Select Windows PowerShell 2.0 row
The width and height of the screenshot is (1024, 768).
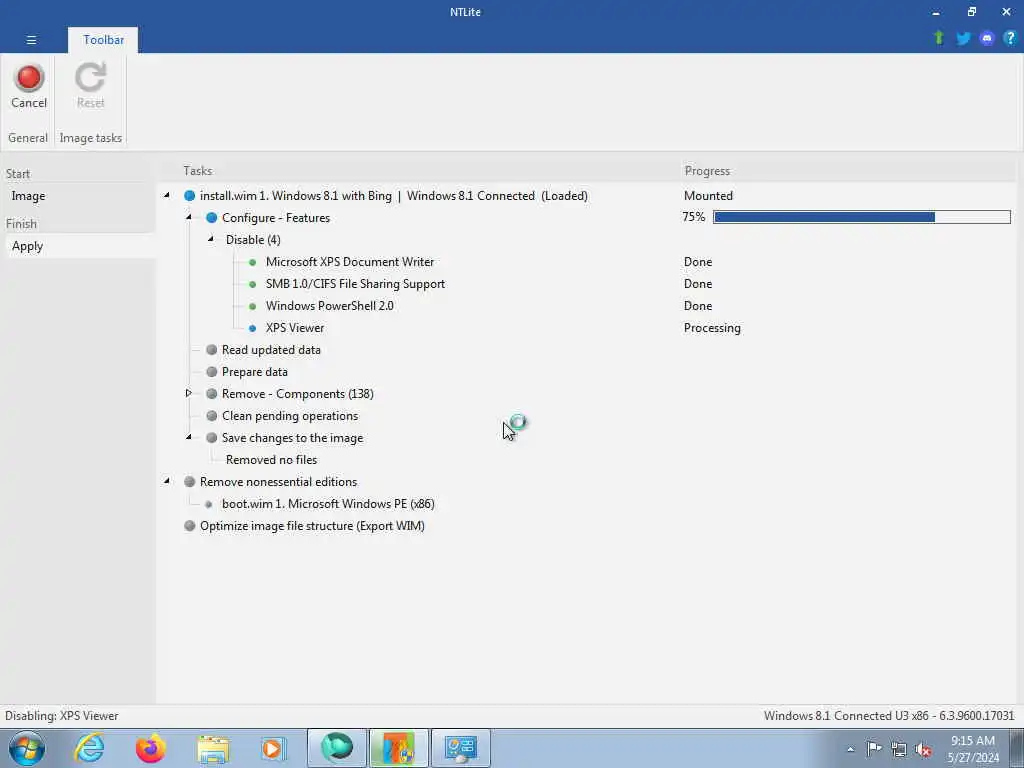tap(329, 306)
